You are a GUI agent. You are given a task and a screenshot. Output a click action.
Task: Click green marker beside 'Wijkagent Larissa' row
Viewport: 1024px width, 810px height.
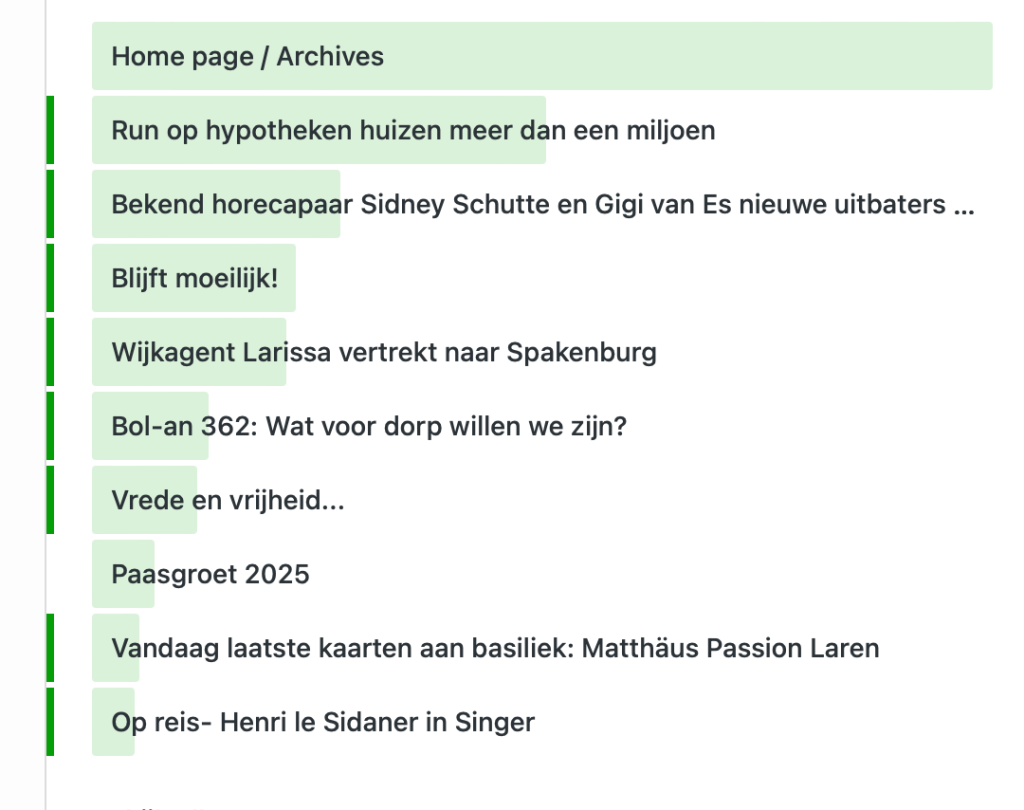point(50,352)
